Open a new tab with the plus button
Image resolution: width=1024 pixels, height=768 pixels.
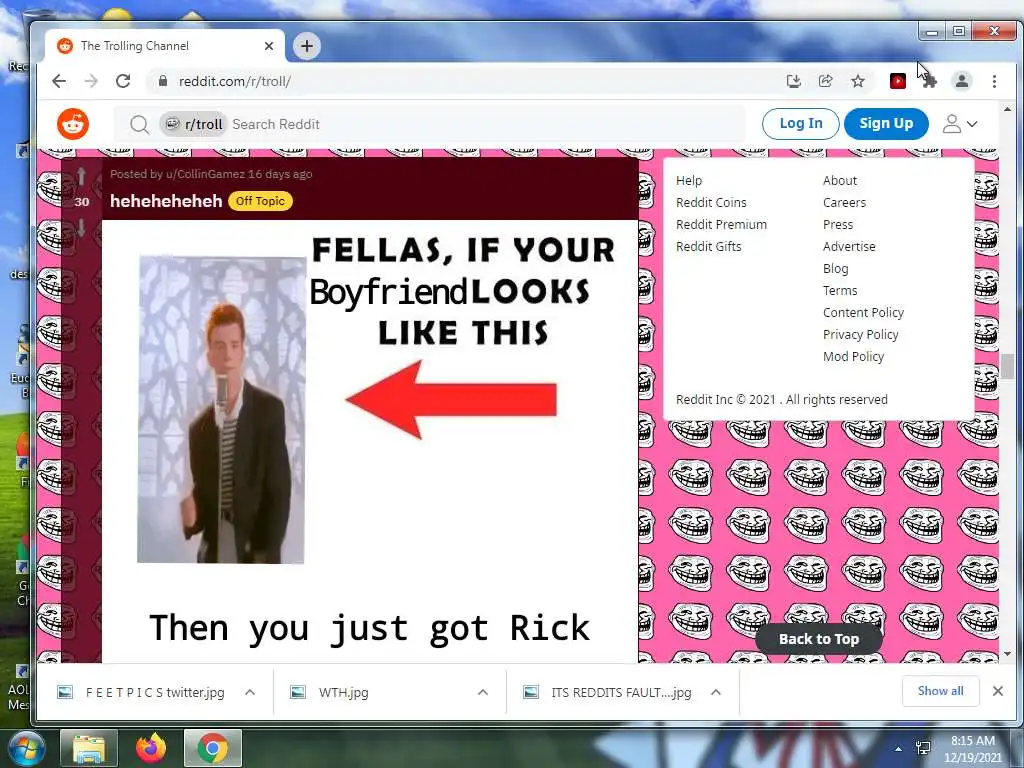(x=306, y=46)
